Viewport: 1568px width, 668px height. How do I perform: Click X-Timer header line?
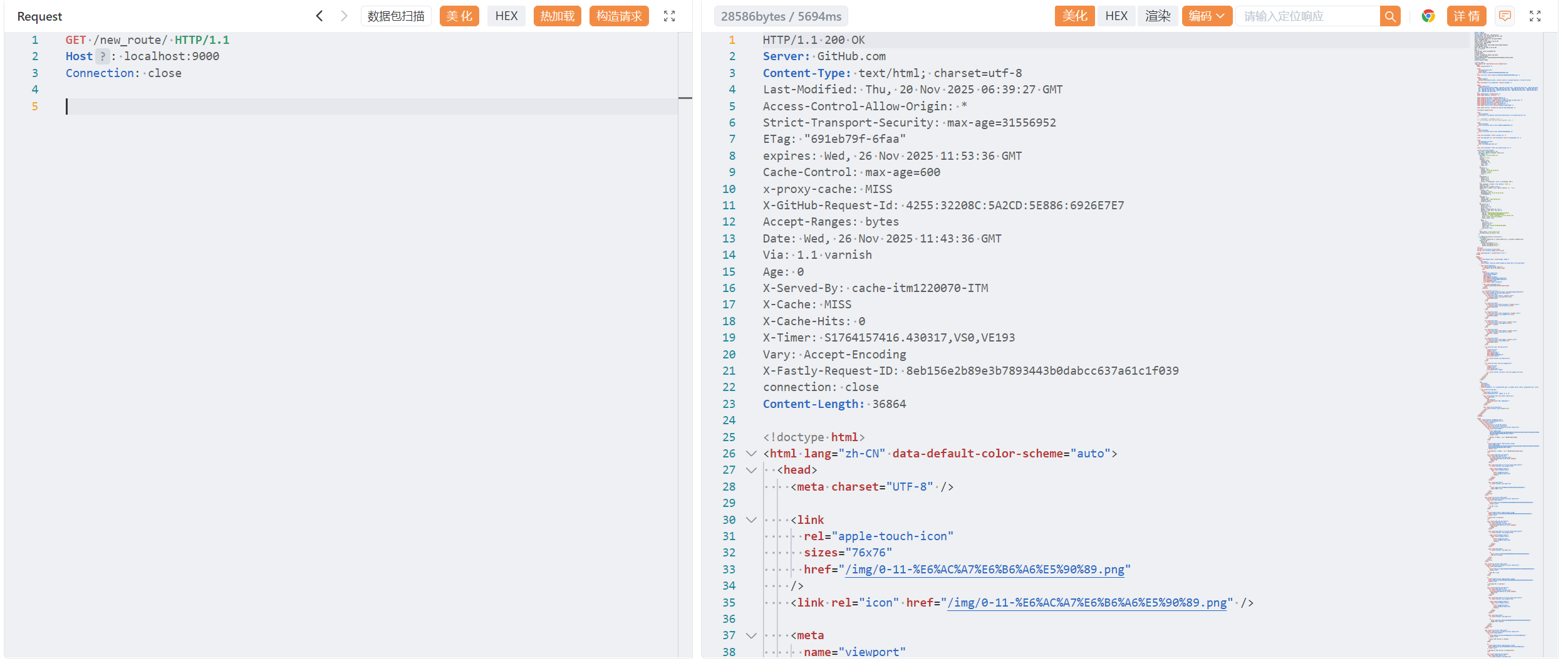[x=889, y=338]
